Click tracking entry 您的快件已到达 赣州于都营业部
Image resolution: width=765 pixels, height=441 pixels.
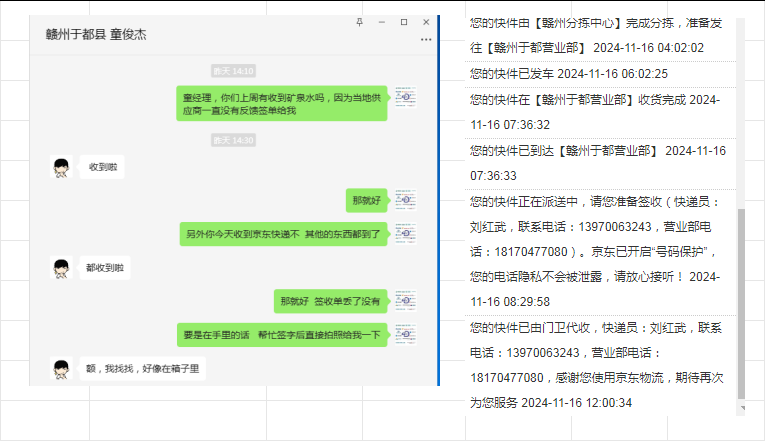coord(600,163)
